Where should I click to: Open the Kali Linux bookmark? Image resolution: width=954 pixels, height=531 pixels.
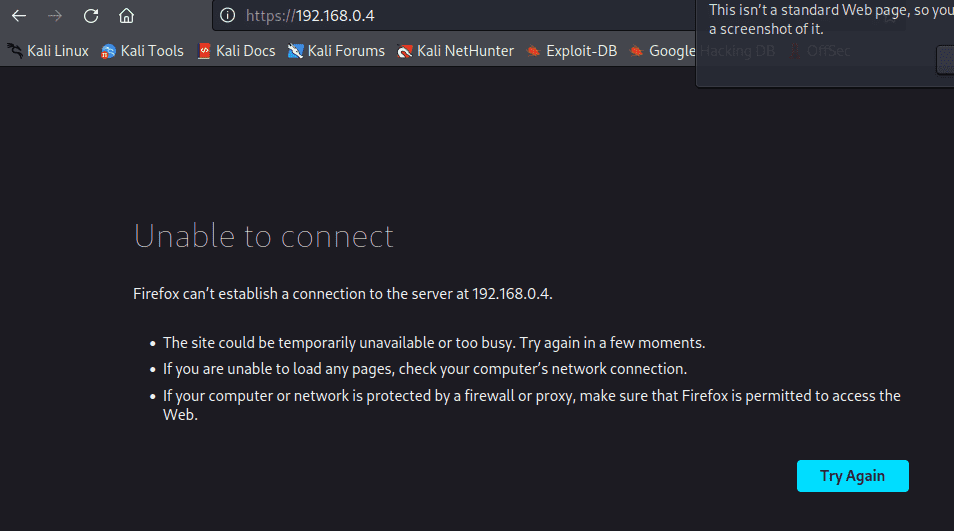point(49,51)
